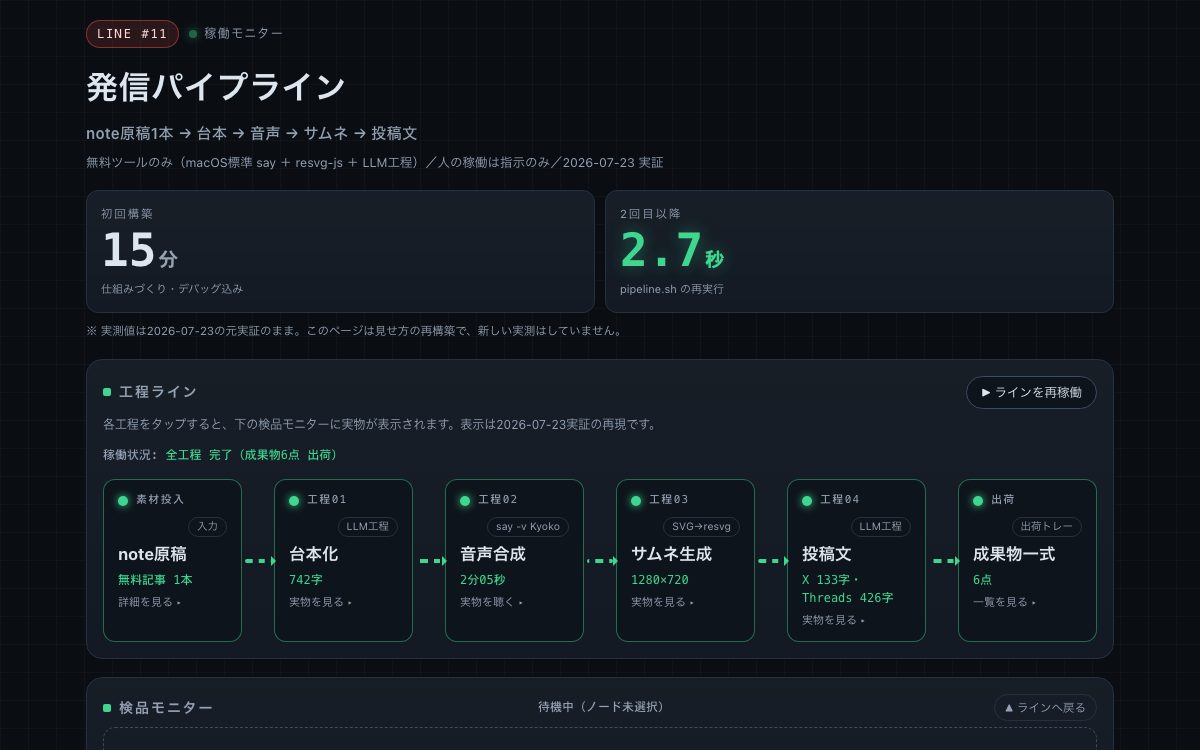The image size is (1200, 750).
Task: Click the 工程ライン section title
Action: pyautogui.click(x=158, y=392)
